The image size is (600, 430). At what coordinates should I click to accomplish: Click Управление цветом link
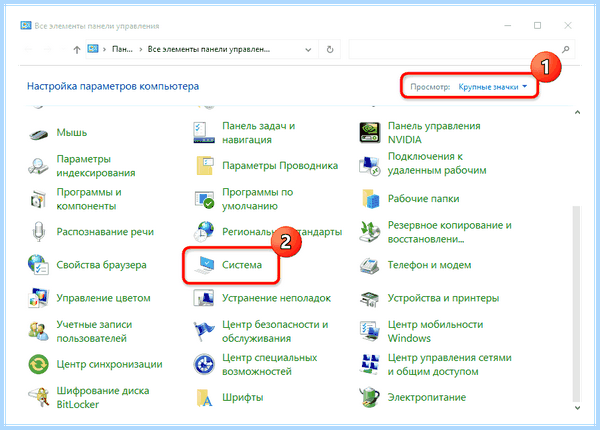(x=103, y=298)
